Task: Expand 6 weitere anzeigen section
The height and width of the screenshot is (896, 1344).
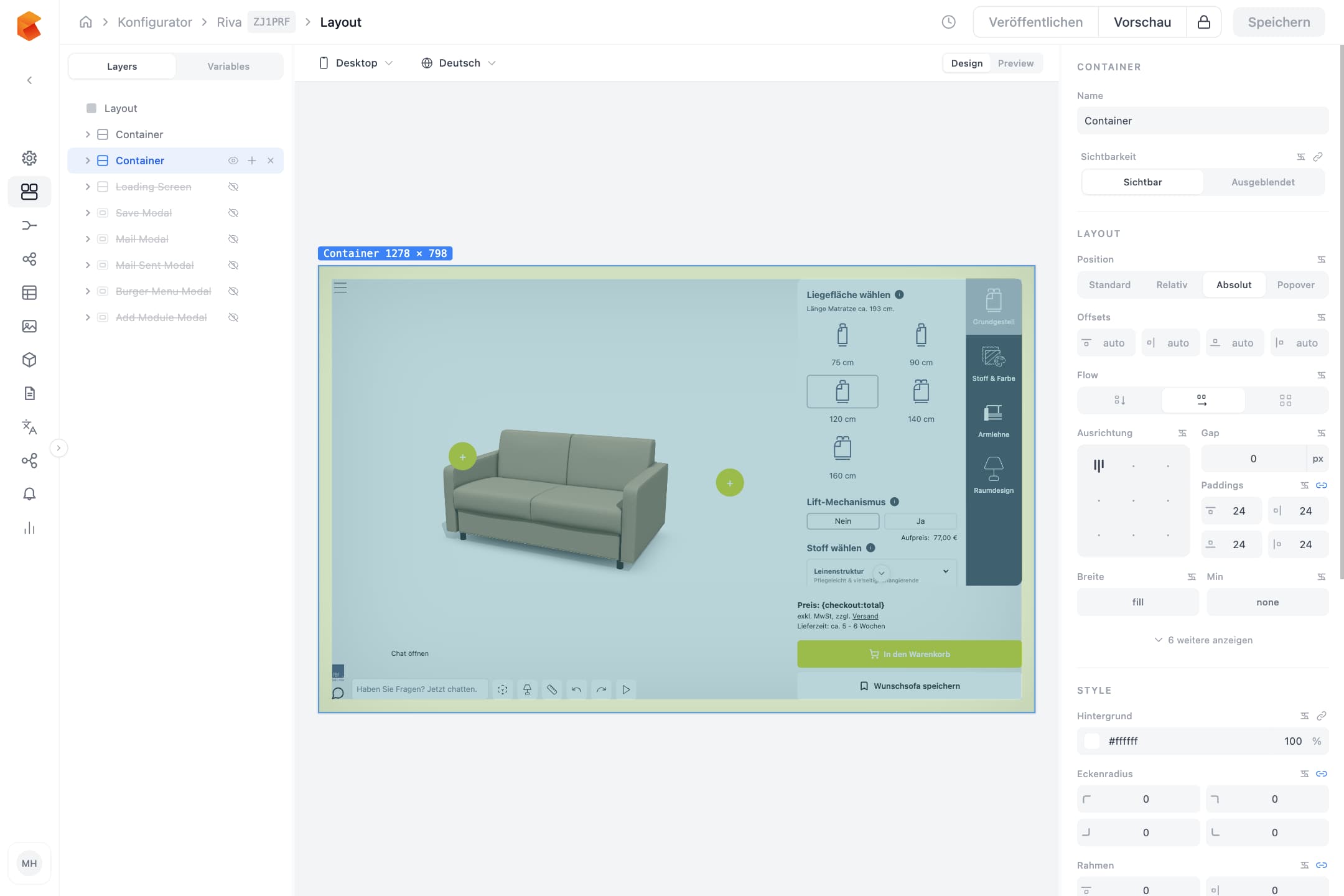Action: 1203,640
